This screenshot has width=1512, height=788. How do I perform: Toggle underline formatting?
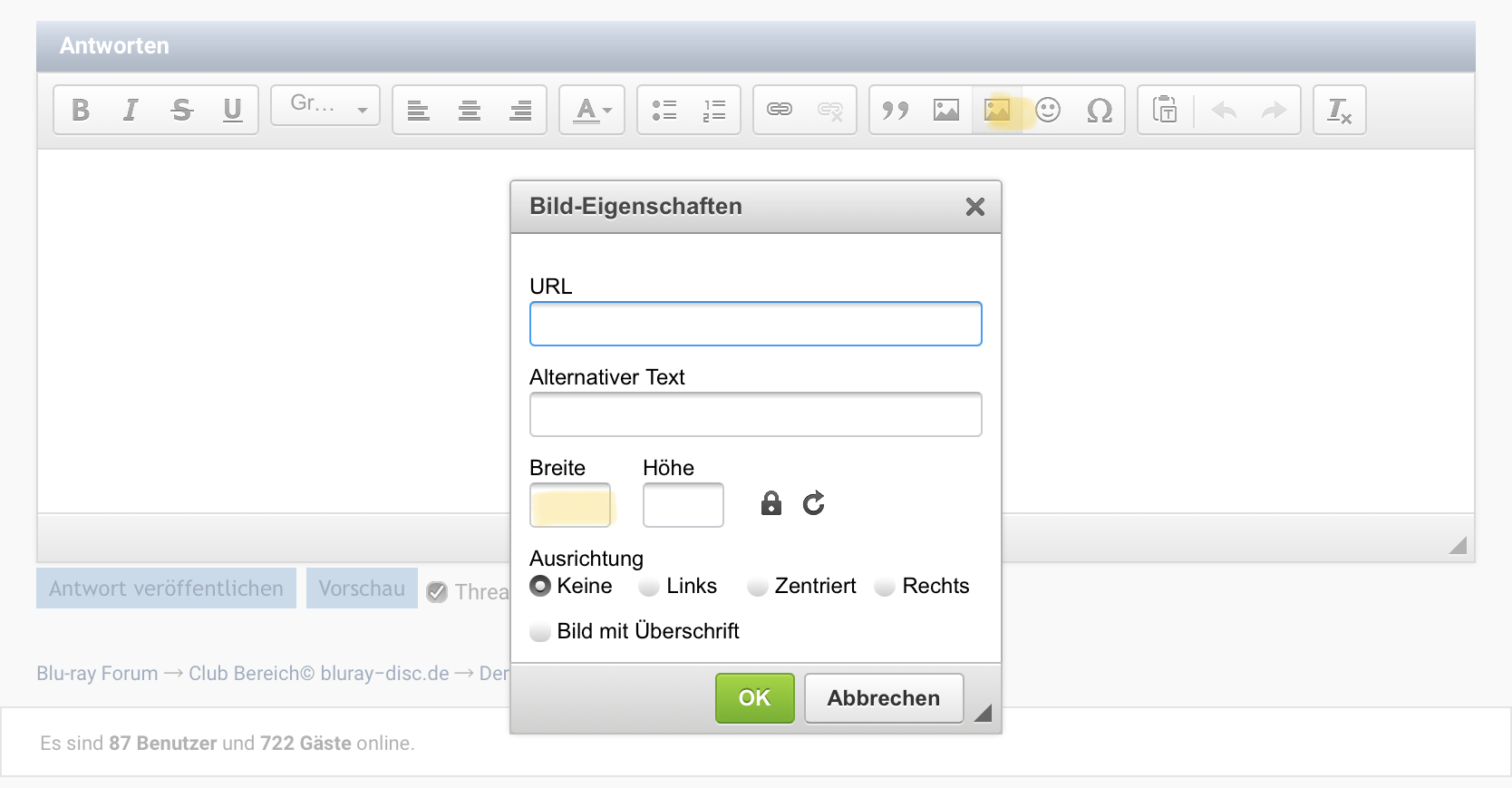coord(232,110)
